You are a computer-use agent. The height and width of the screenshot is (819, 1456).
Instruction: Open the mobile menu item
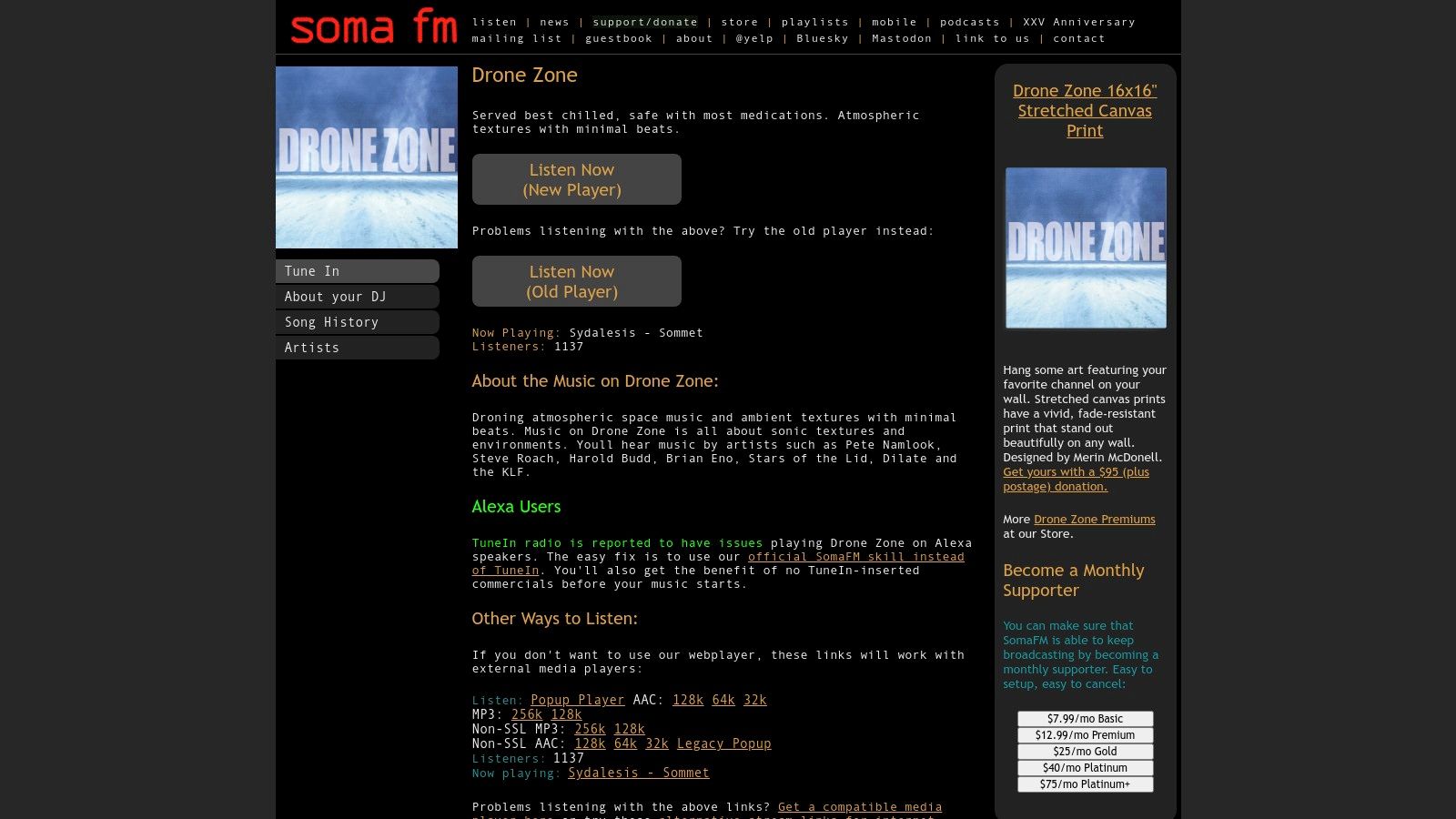click(895, 22)
